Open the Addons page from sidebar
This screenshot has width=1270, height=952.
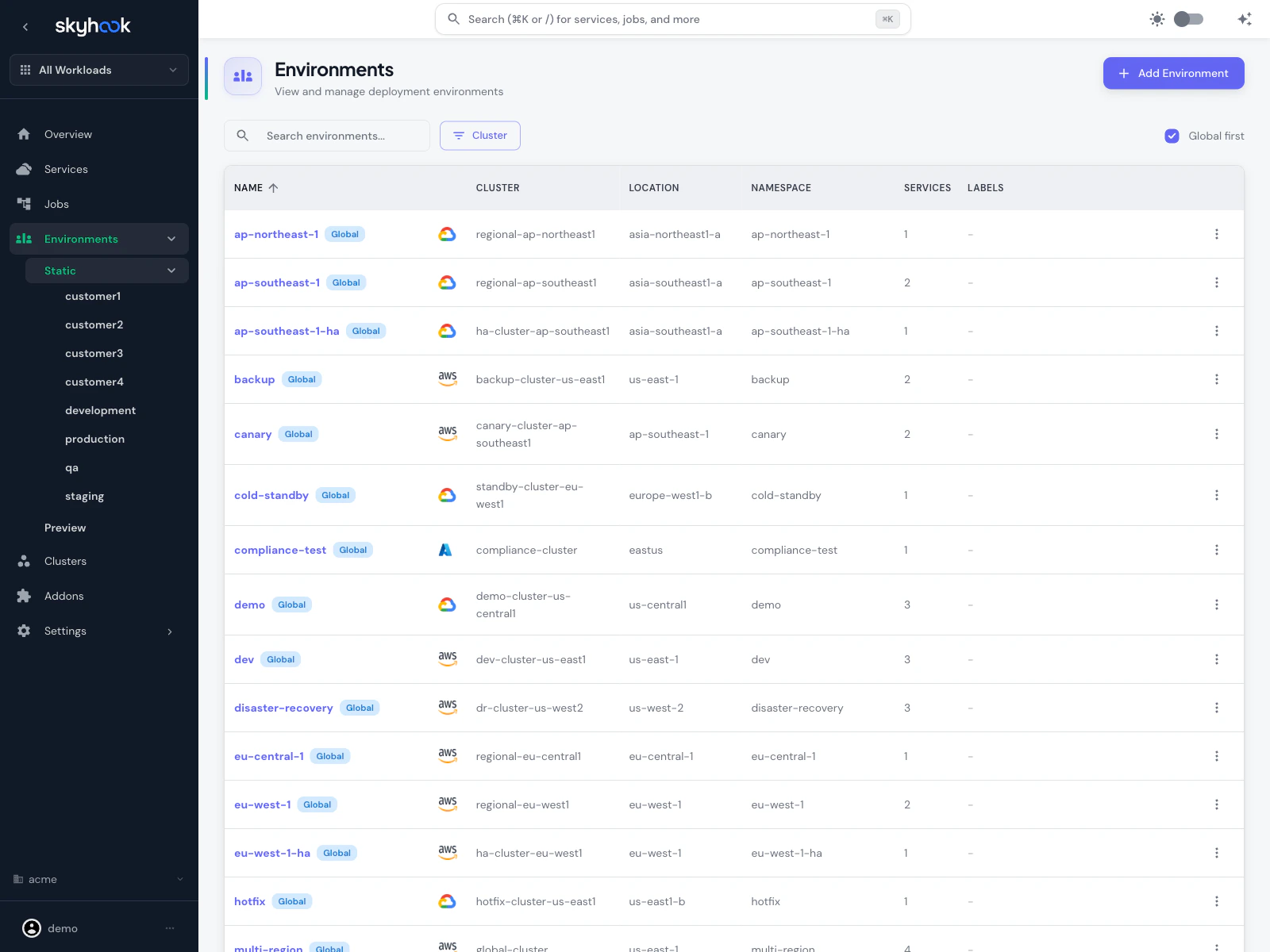click(x=24, y=596)
